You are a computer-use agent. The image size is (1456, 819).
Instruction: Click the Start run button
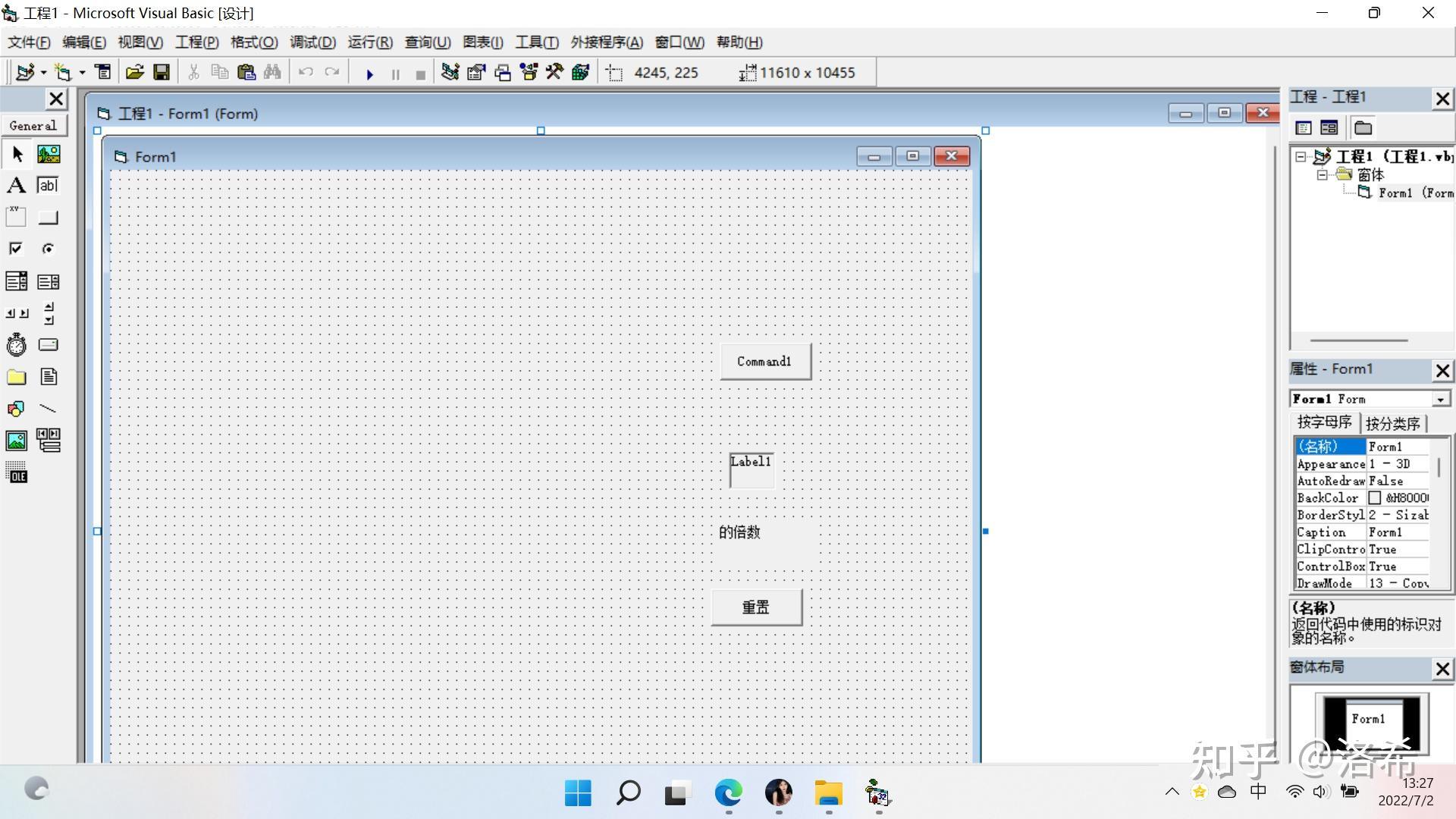(369, 74)
